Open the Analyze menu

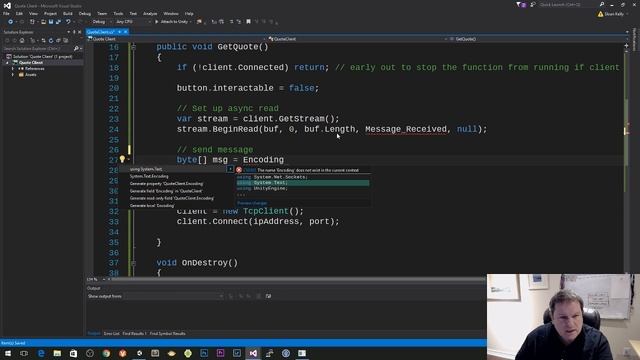(150, 13)
